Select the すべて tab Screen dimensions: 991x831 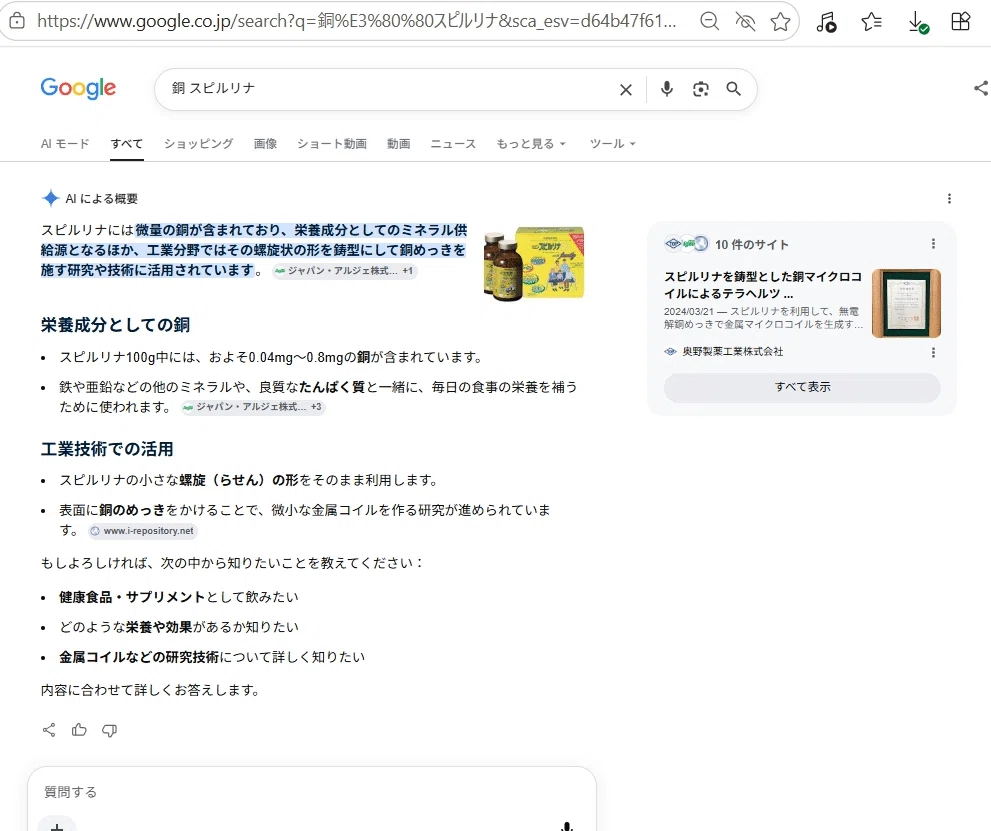[126, 143]
